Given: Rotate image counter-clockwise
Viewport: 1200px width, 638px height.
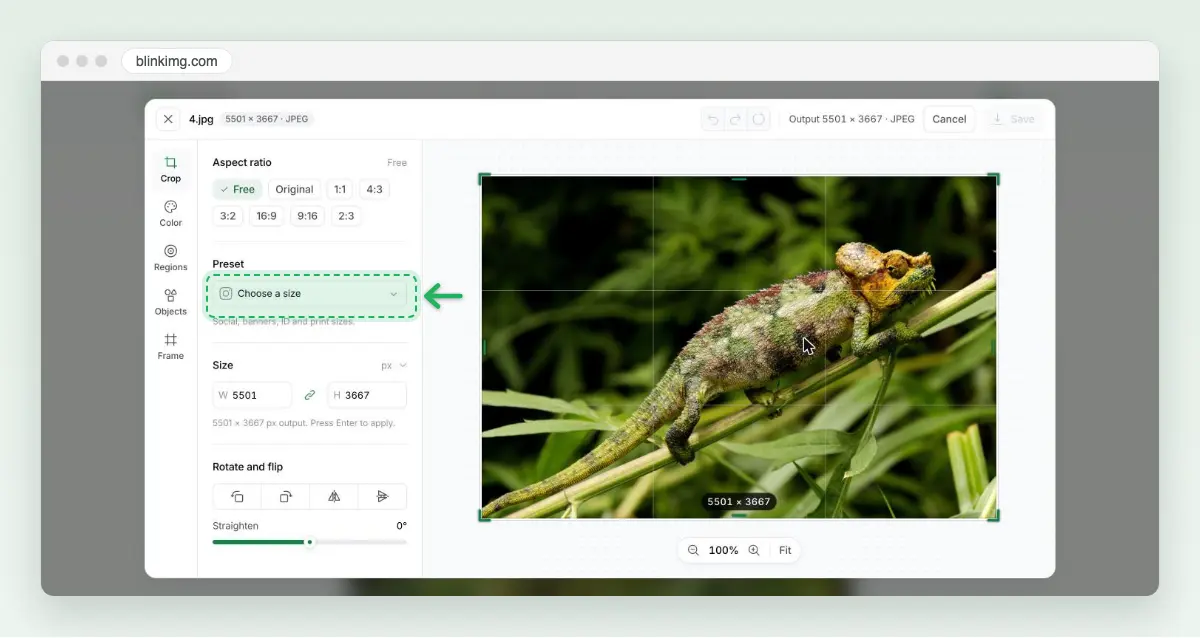Looking at the screenshot, I should [x=237, y=496].
